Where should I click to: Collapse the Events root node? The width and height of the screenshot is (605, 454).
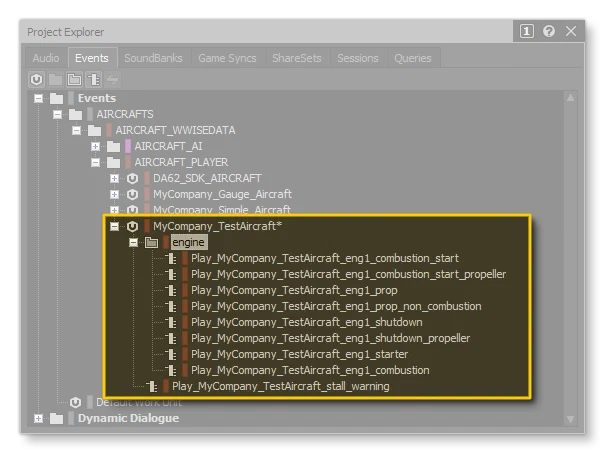point(38,99)
